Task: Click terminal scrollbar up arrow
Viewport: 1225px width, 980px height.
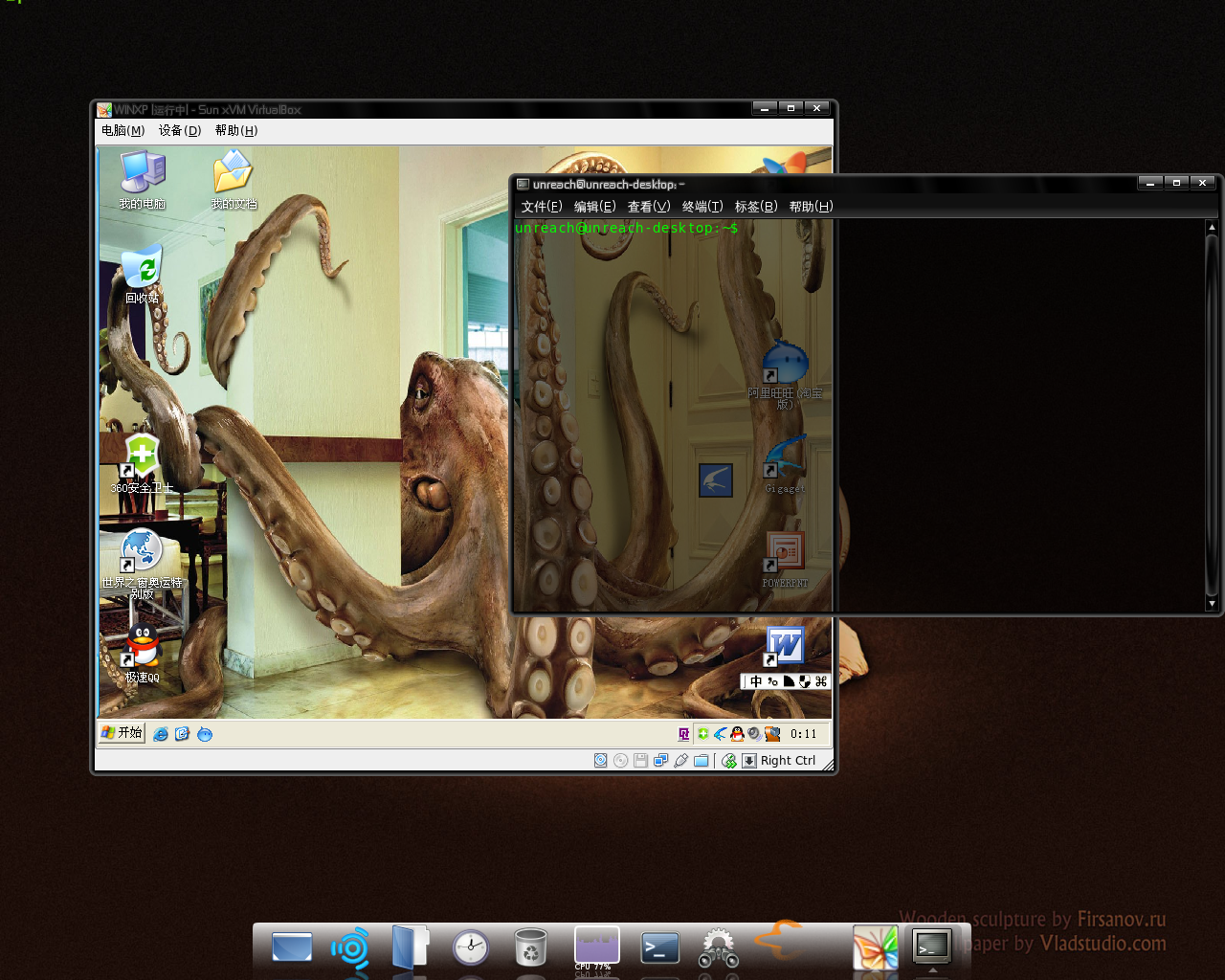Action: 1212,227
